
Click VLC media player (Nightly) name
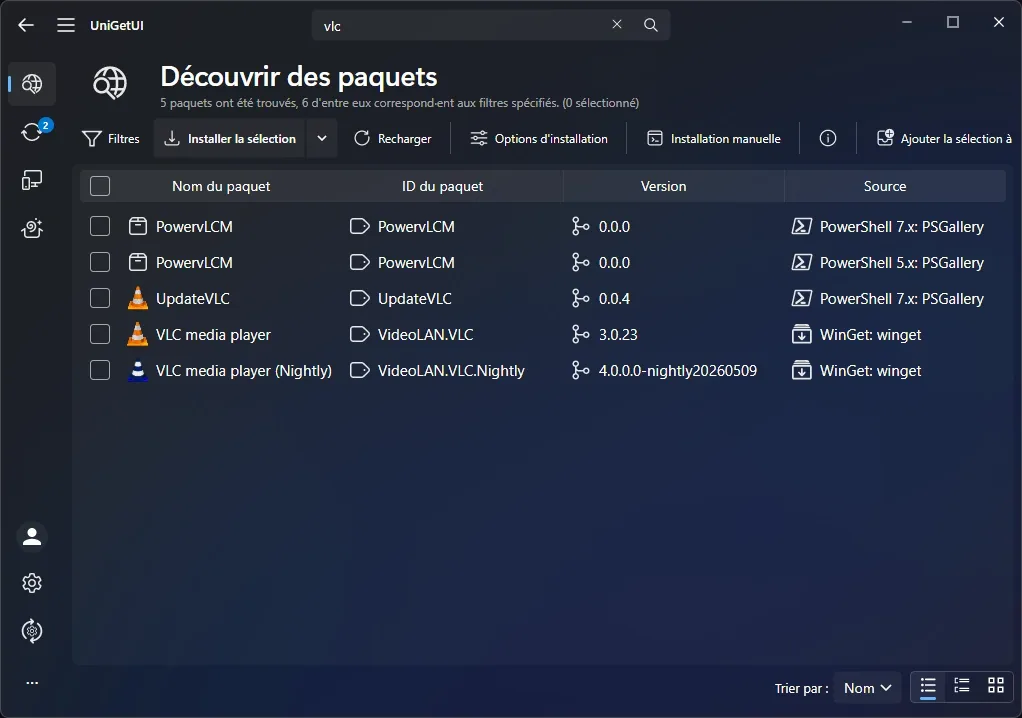(244, 370)
